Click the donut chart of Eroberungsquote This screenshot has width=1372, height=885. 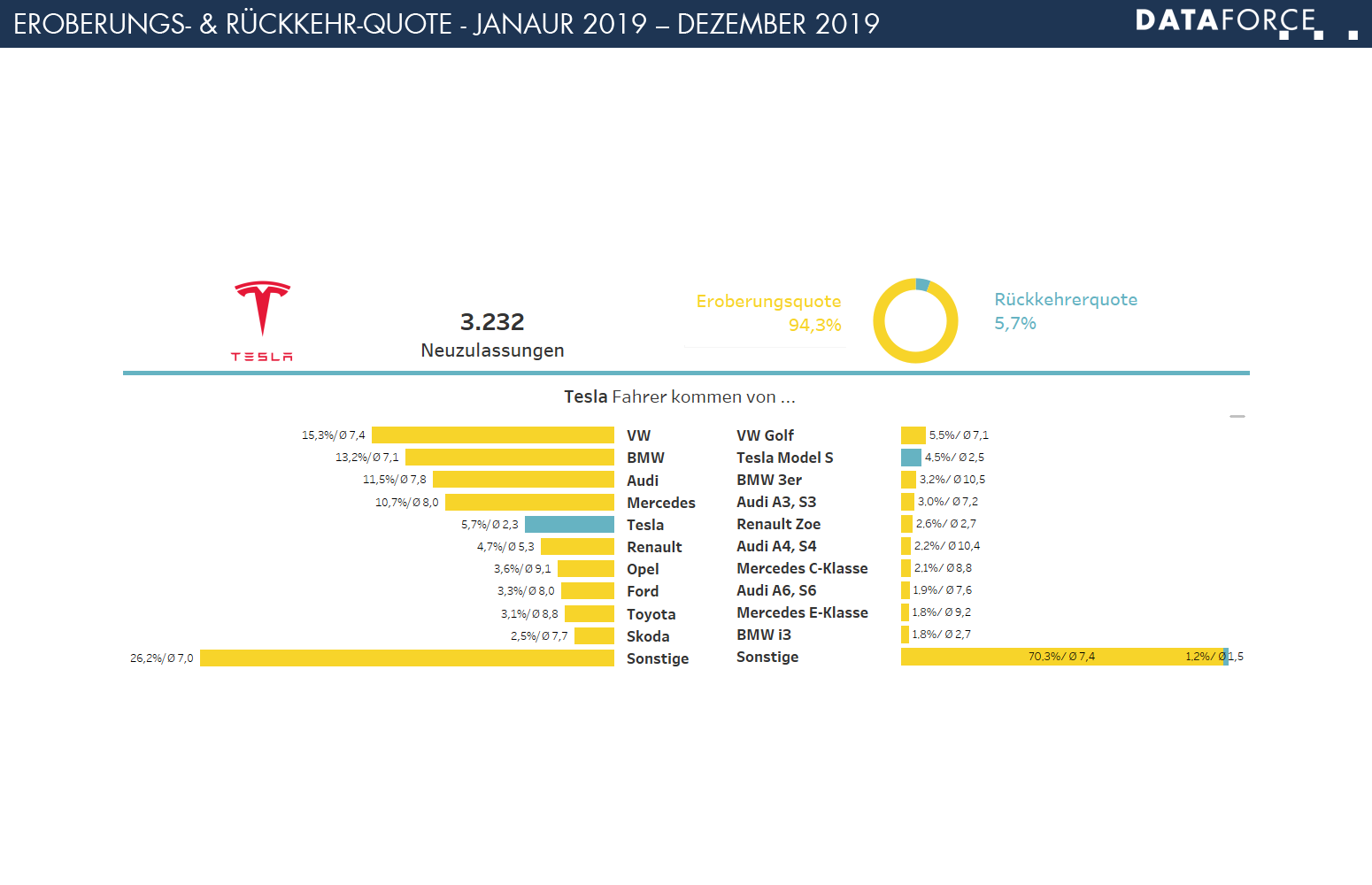click(x=915, y=320)
